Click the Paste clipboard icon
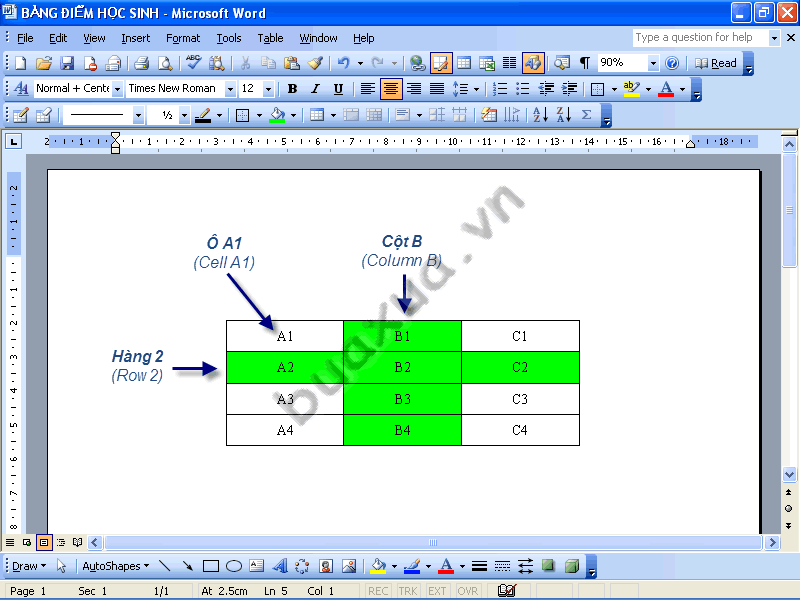 [292, 63]
